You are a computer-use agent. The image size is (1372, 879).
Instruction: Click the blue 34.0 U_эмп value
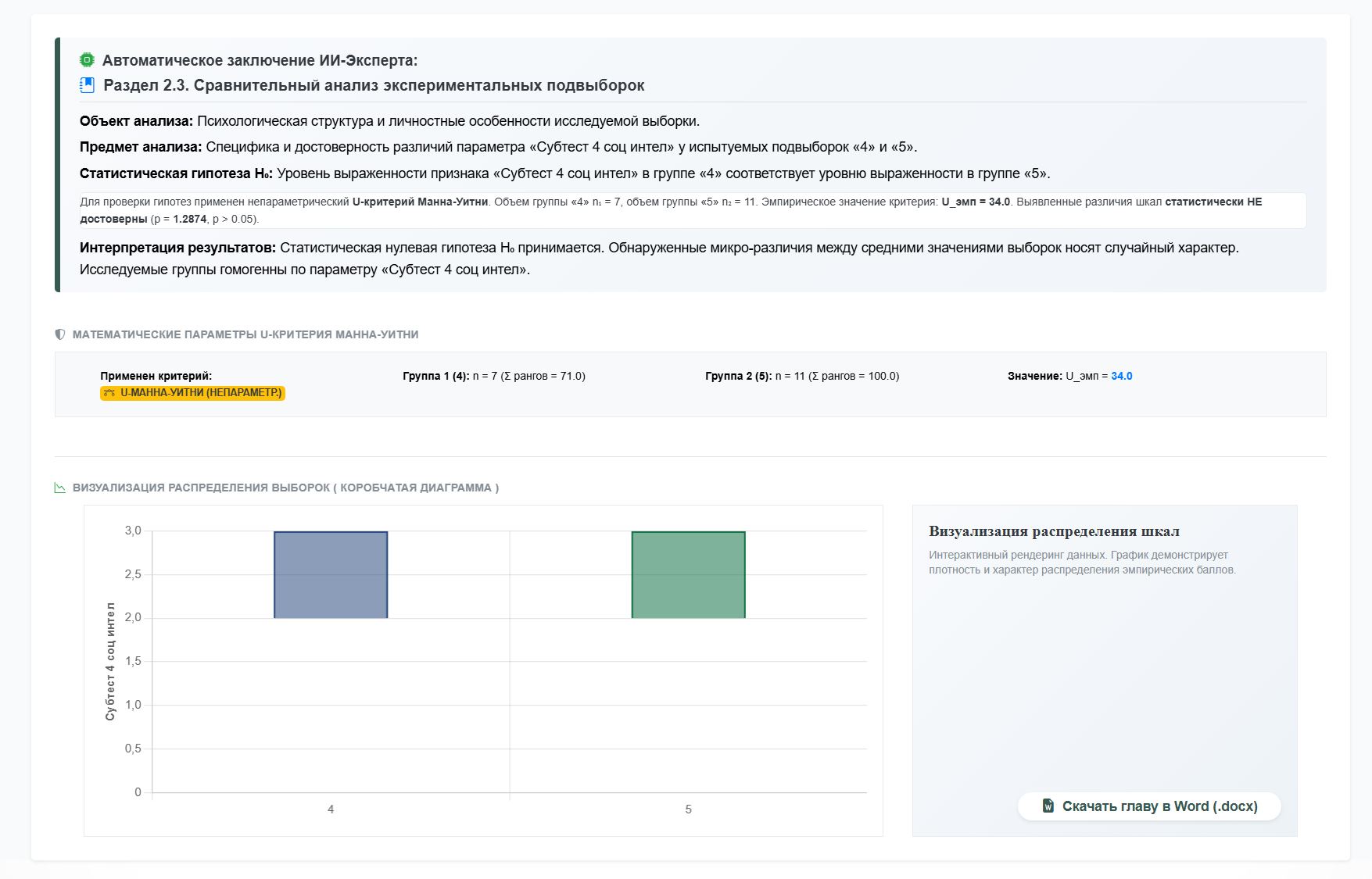tap(1121, 376)
